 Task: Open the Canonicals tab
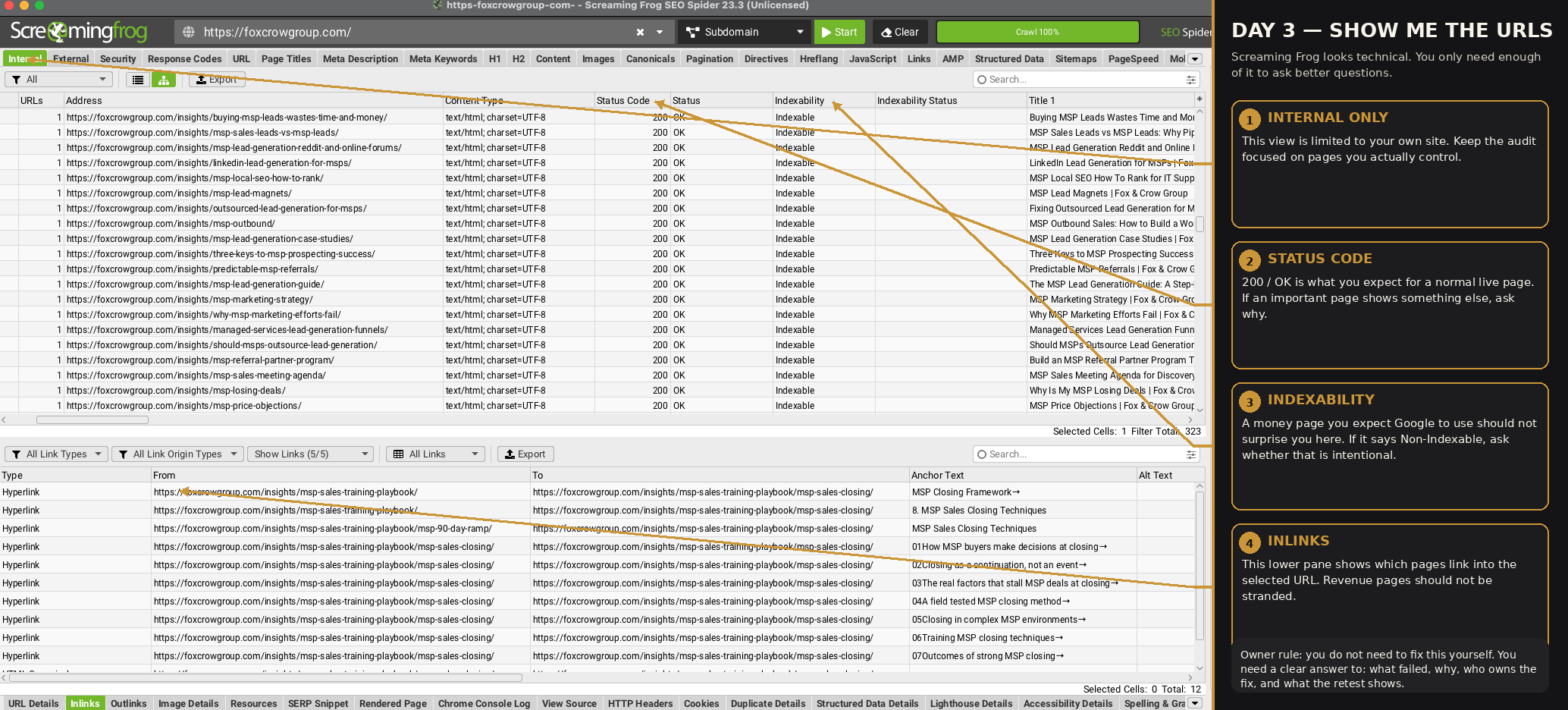click(650, 59)
